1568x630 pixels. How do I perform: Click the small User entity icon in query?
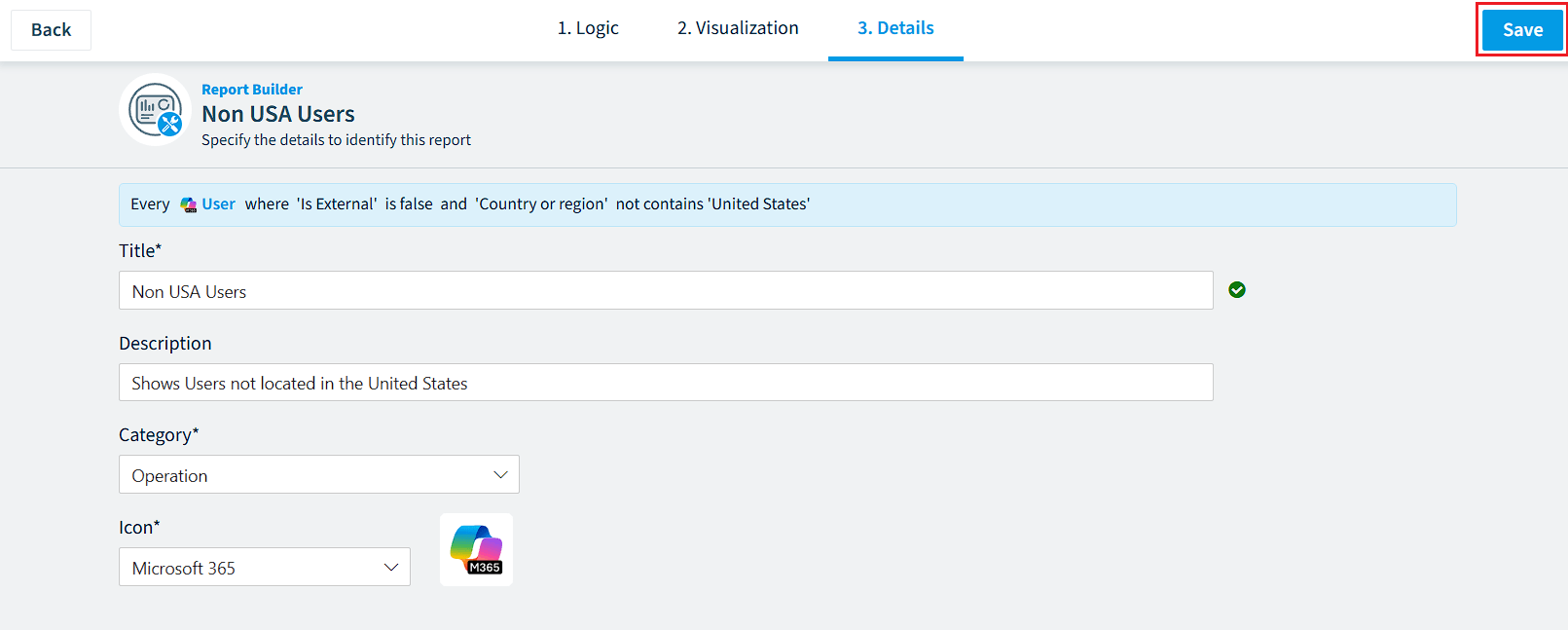coord(189,204)
